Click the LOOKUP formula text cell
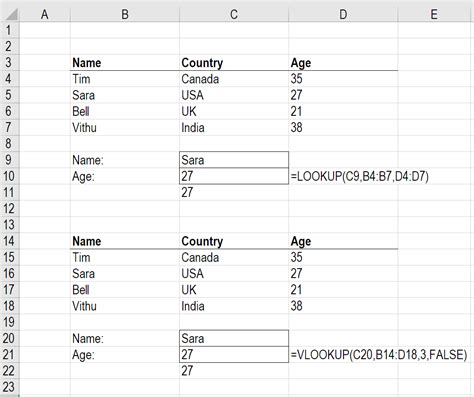This screenshot has height=397, width=474. click(360, 176)
